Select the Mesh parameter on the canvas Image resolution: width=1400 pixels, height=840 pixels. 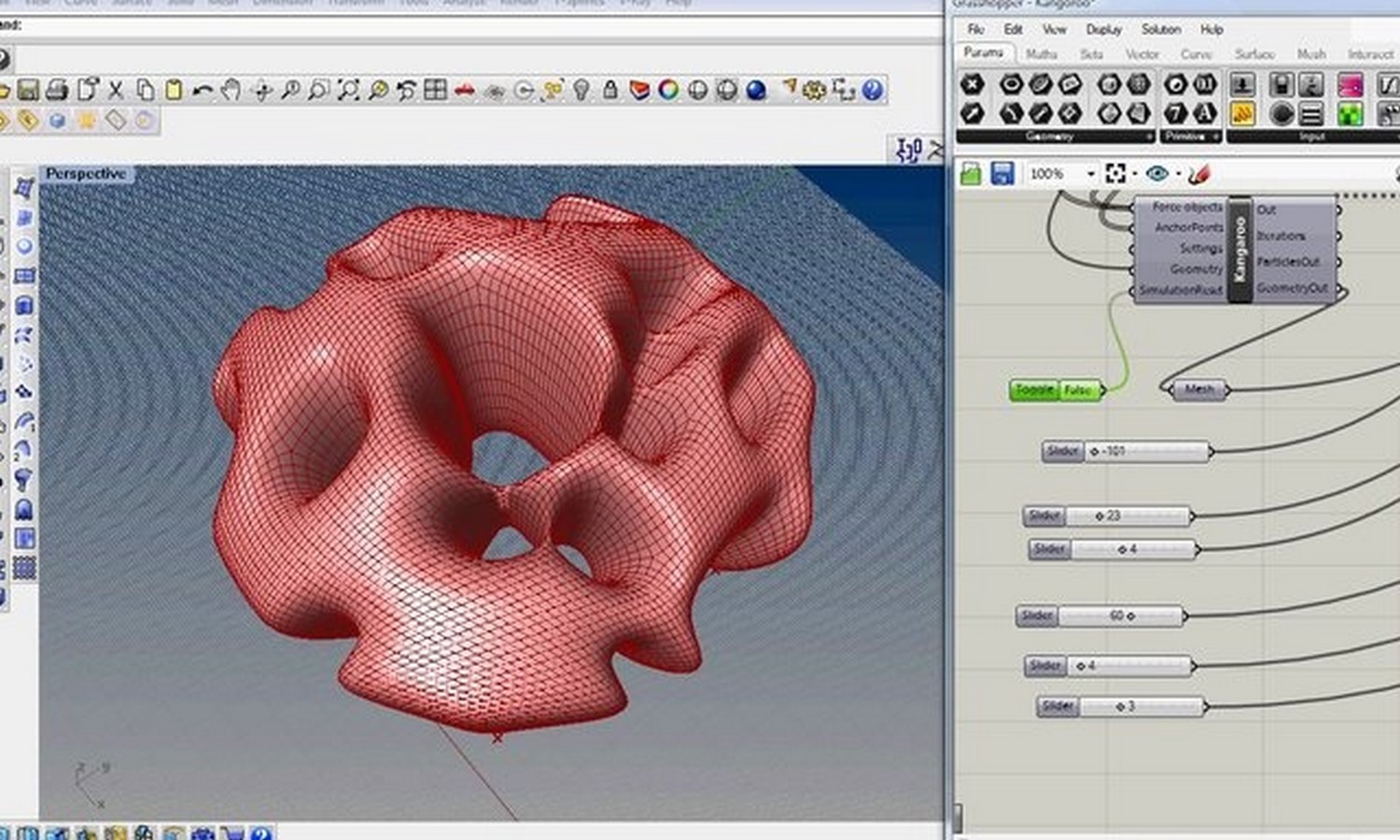(1199, 389)
